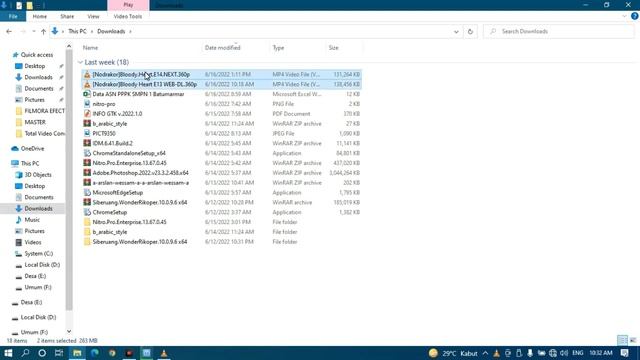Click the Search Downloads field
The width and height of the screenshot is (640, 360).
click(559, 31)
